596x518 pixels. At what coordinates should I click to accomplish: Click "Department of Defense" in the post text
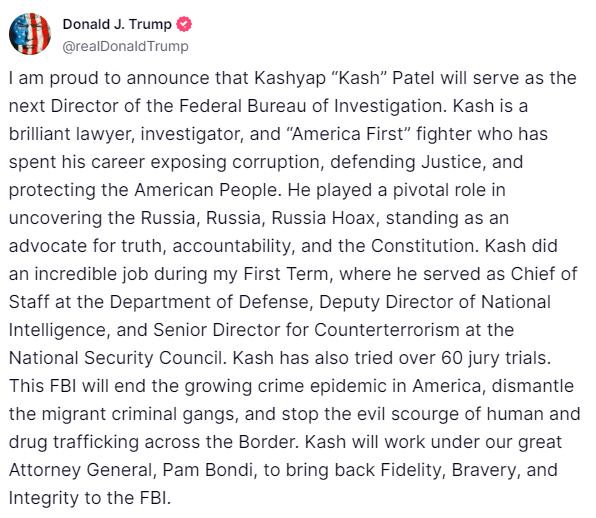point(209,302)
